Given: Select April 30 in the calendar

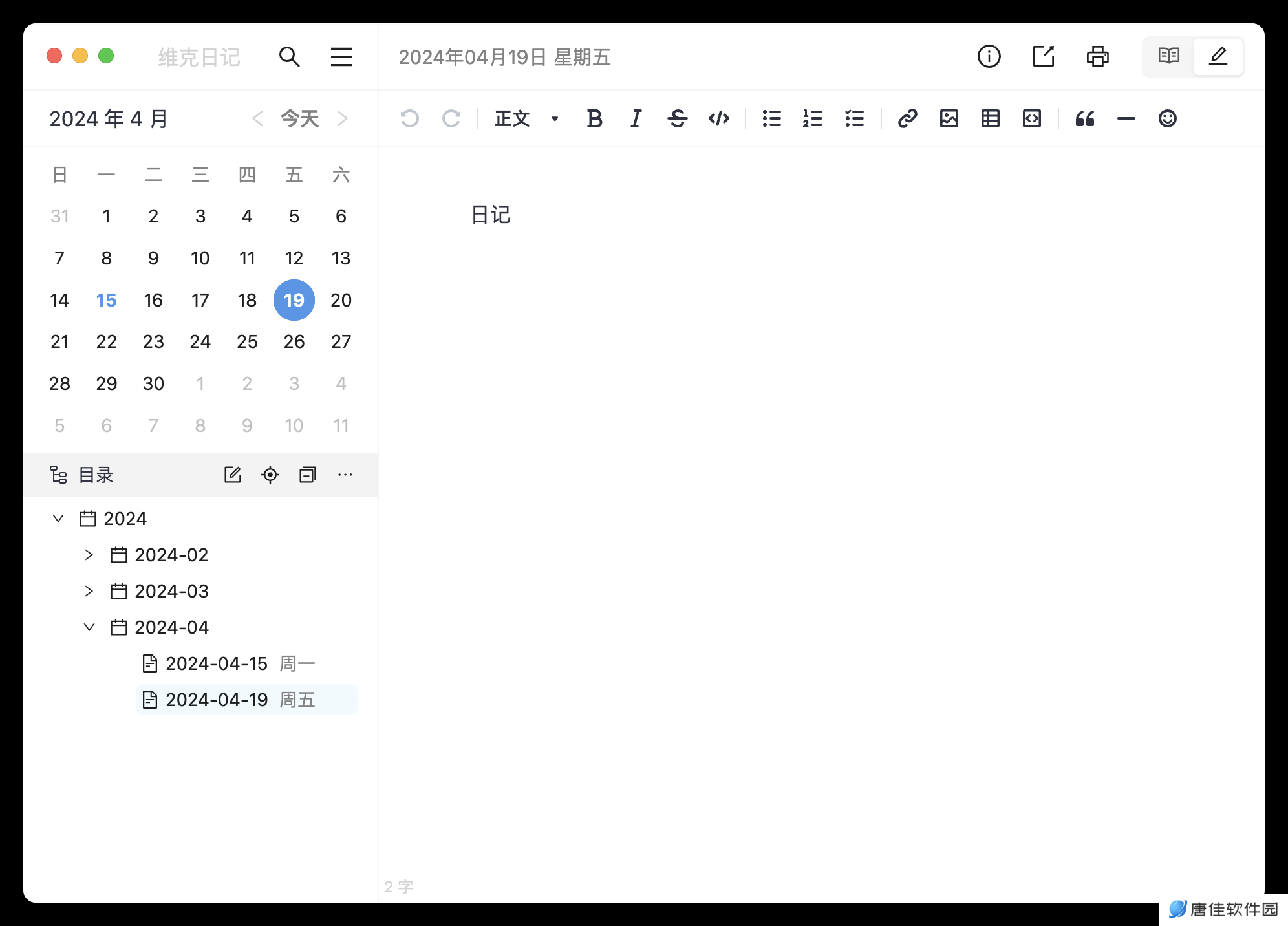Looking at the screenshot, I should (153, 383).
